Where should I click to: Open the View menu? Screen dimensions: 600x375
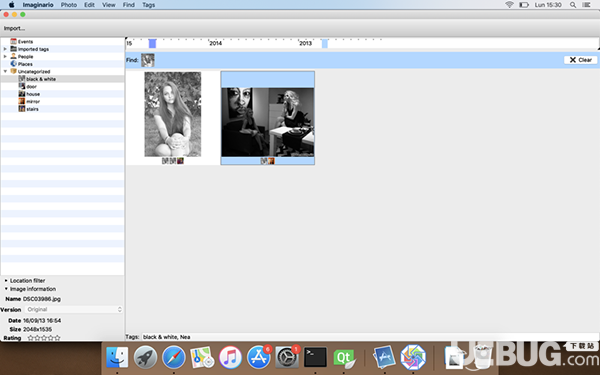[109, 5]
